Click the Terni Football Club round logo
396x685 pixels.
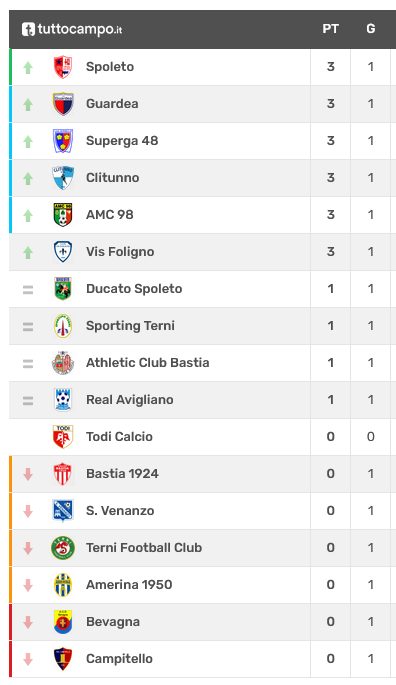click(x=63, y=547)
